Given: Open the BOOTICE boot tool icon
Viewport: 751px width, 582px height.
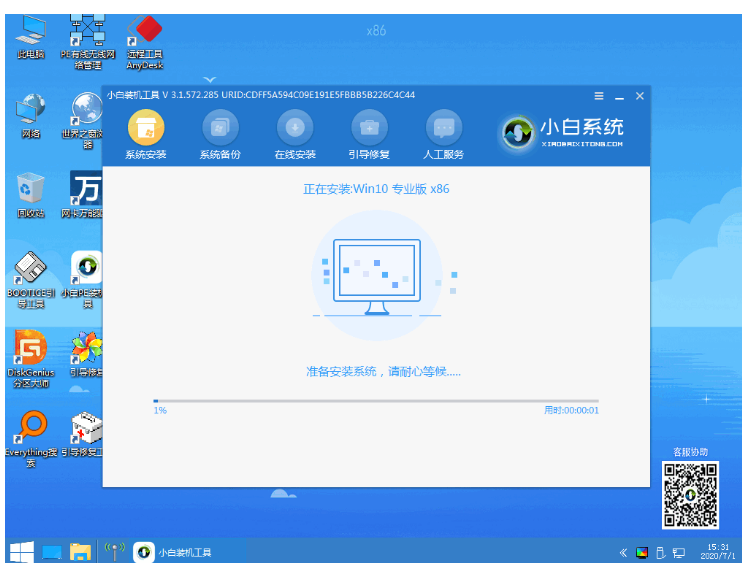Looking at the screenshot, I should (x=30, y=273).
